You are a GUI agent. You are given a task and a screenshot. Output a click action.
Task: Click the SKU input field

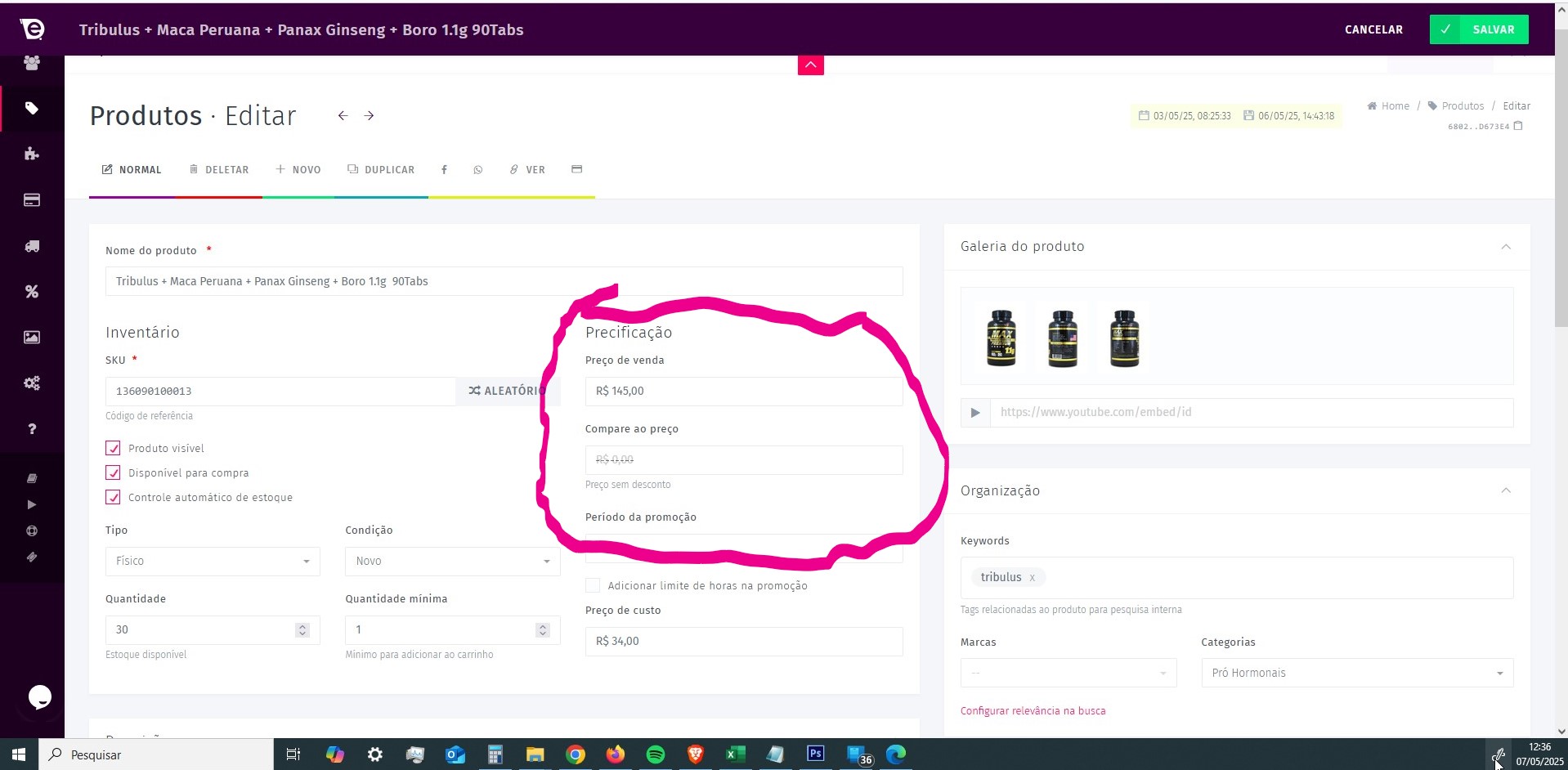(x=280, y=392)
